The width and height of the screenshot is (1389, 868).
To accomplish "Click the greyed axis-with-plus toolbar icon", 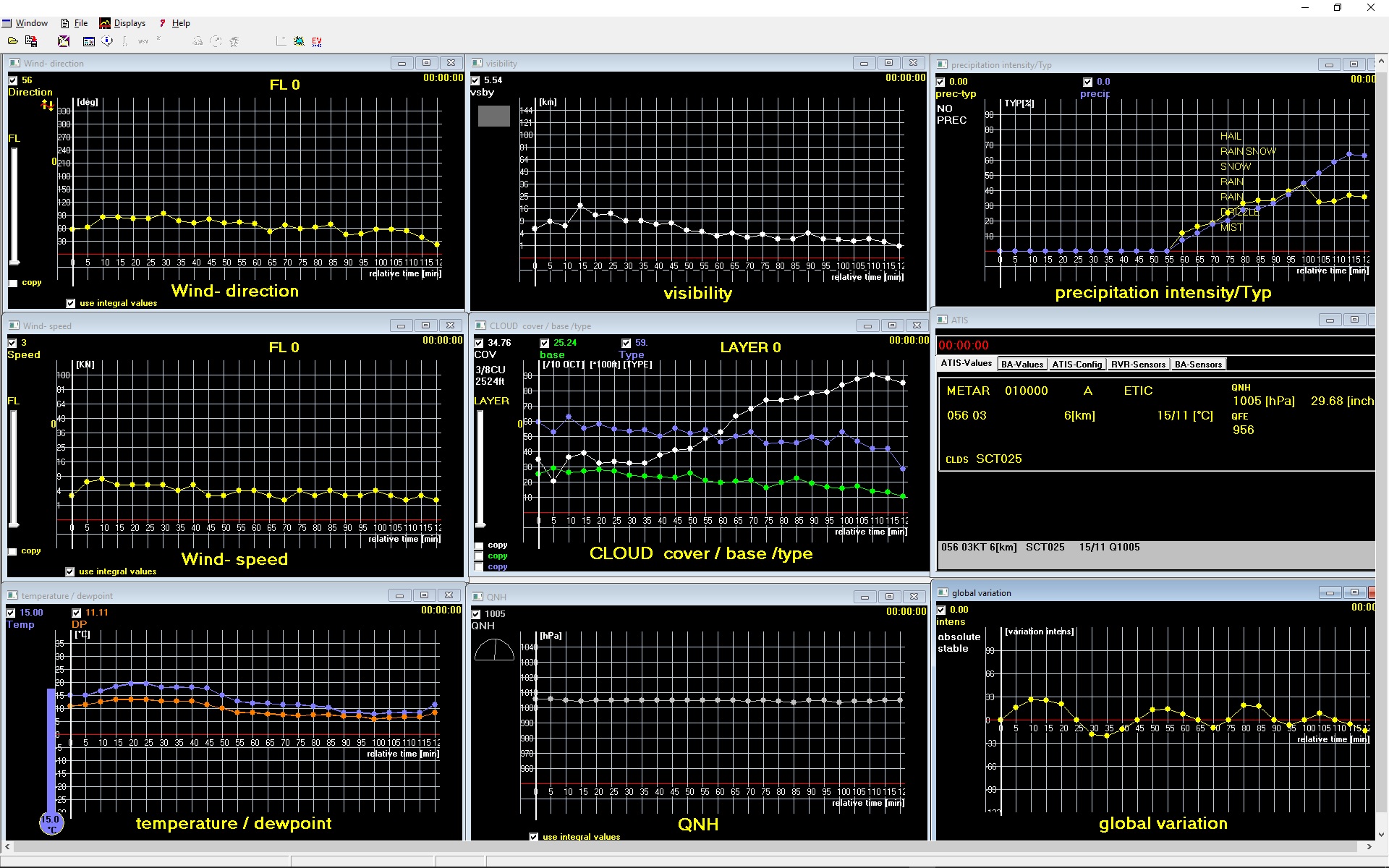I will pyautogui.click(x=281, y=41).
